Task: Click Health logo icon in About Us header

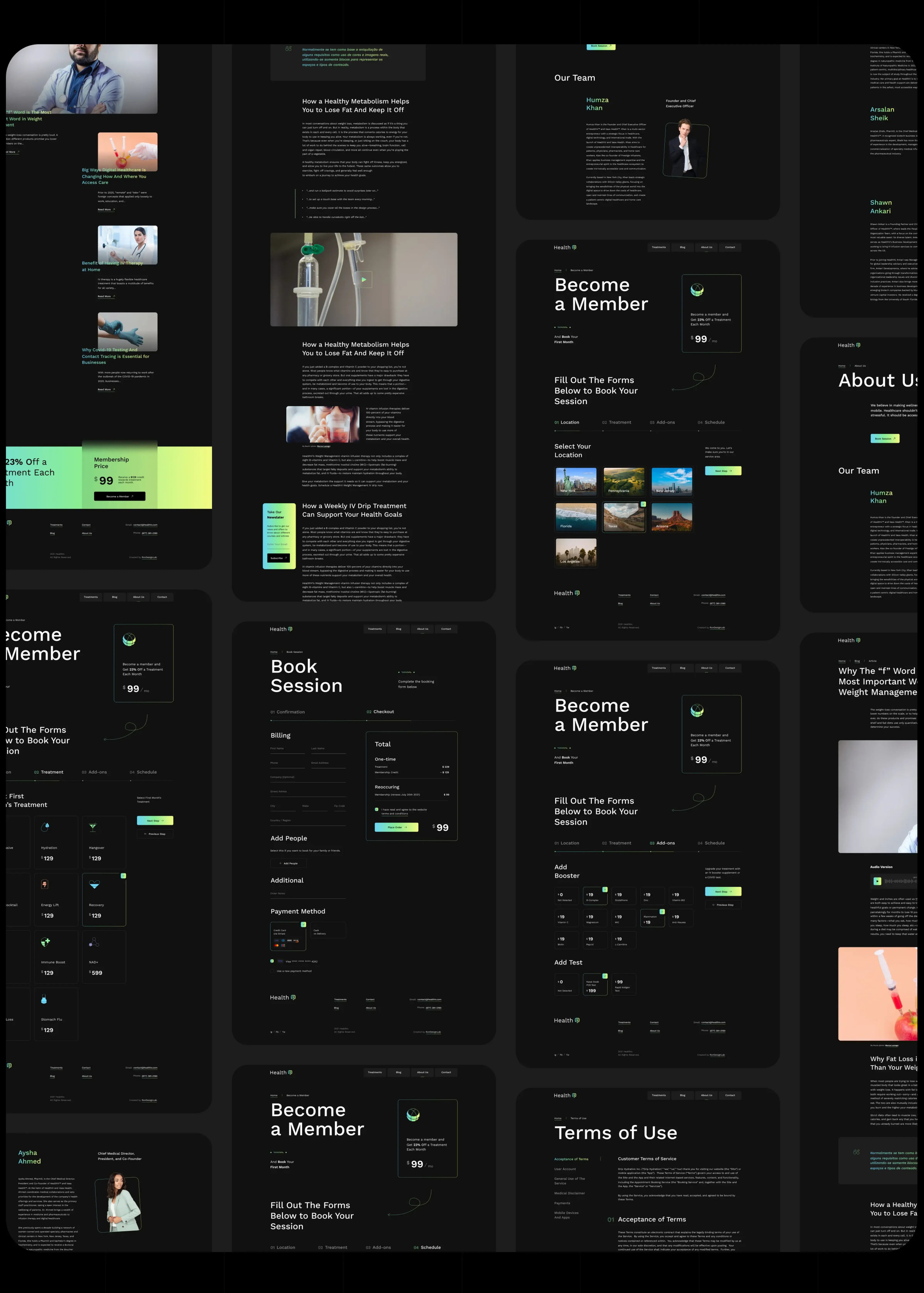Action: 858,345
